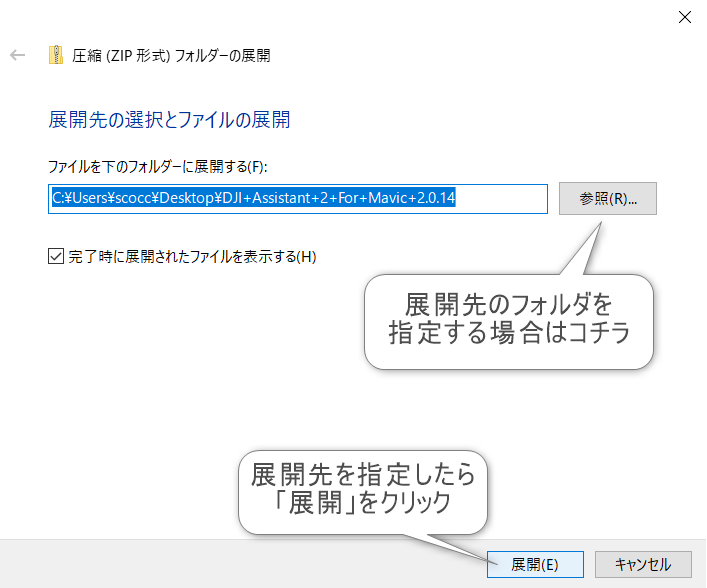Screen dimensions: 707x588
Task: Click the 圧縮 (ZIP 形式) フォルダーの展開 title text
Action: tap(171, 55)
